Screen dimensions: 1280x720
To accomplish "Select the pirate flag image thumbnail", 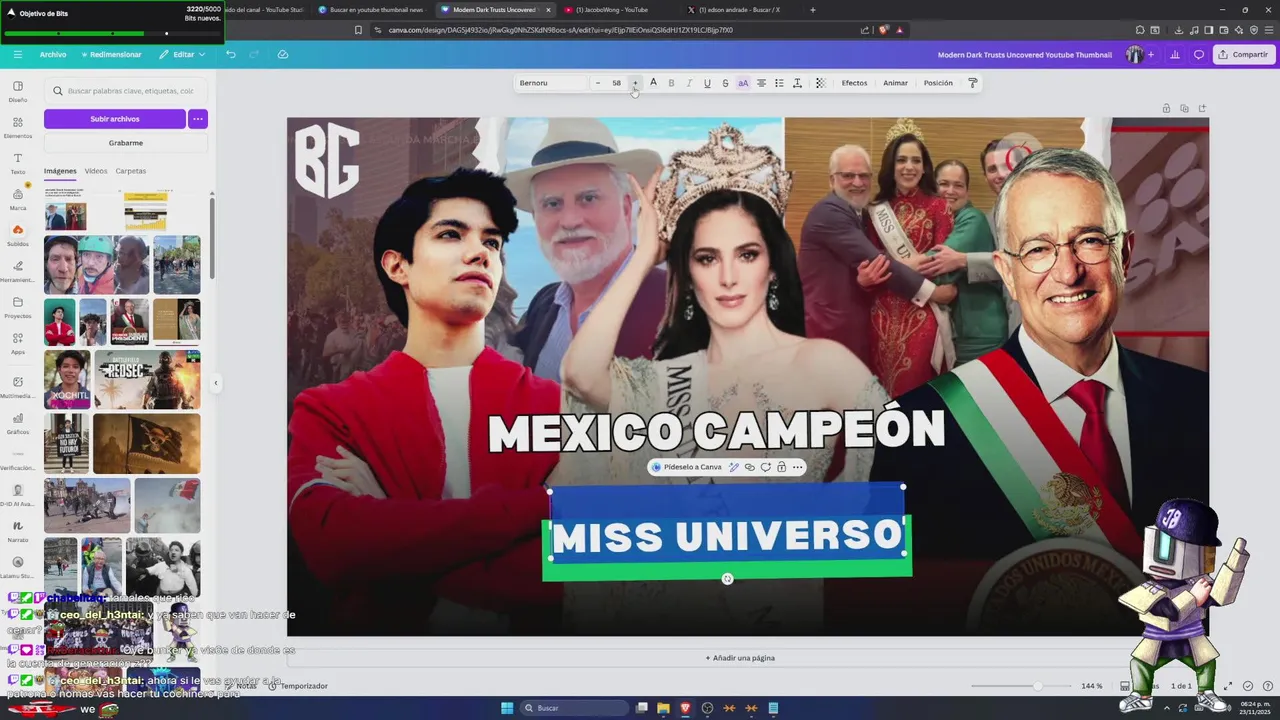I will click(147, 443).
